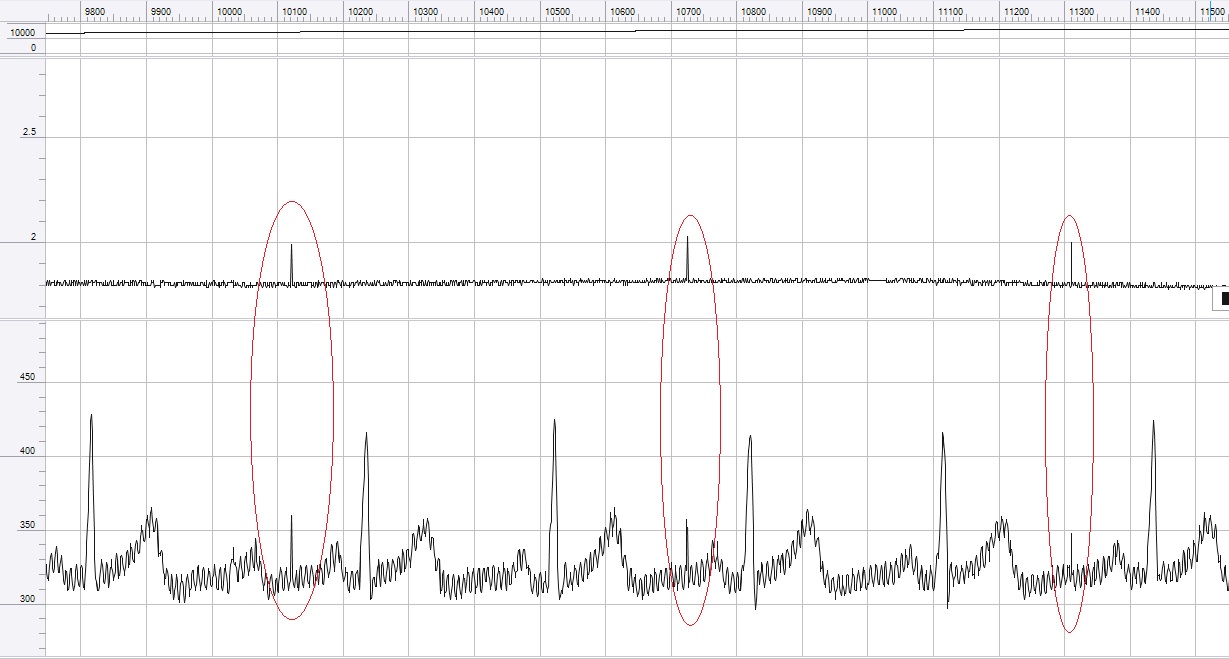Viewport: 1229px width, 659px height.
Task: Select the 10000 mark on the ruler
Action: pos(229,11)
